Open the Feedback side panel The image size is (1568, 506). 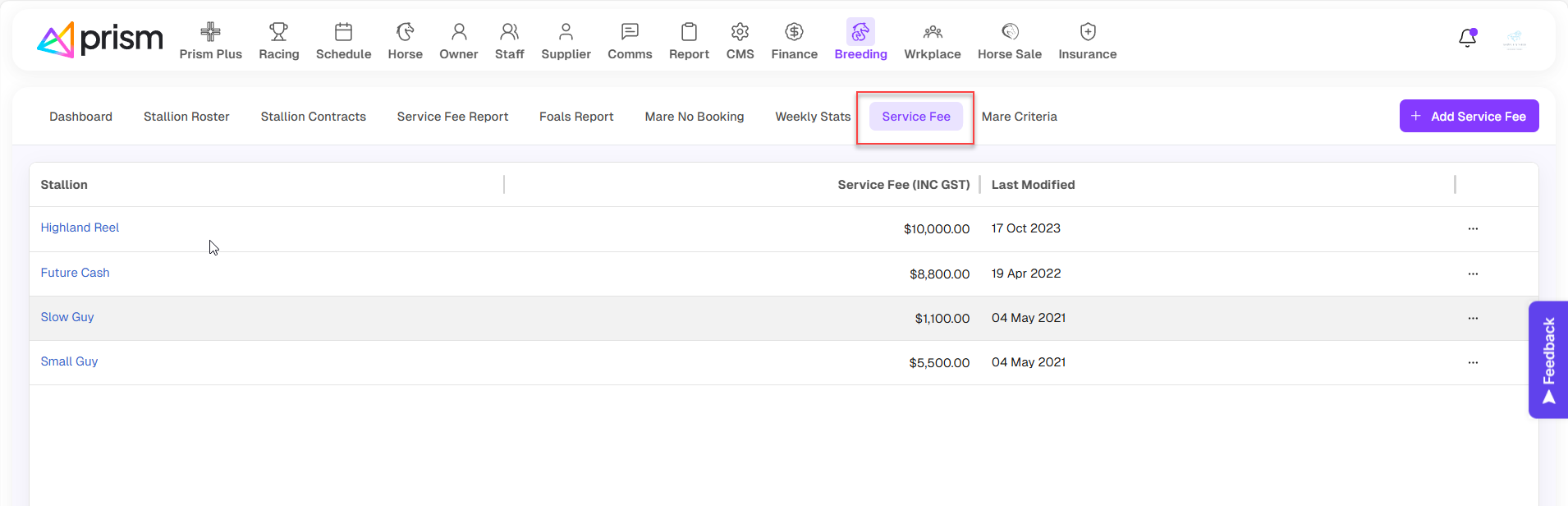pyautogui.click(x=1548, y=360)
